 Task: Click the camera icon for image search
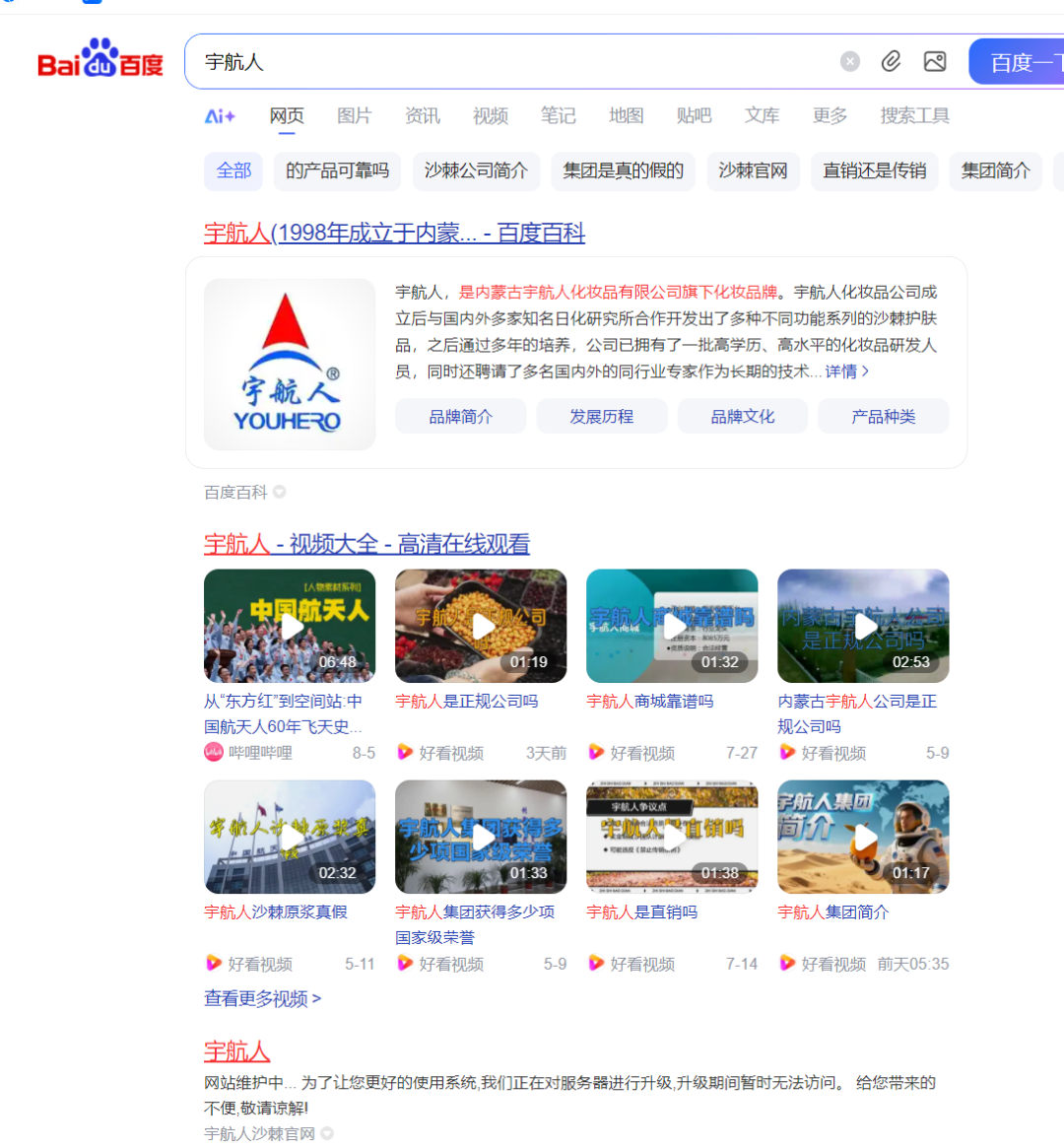pos(934,61)
